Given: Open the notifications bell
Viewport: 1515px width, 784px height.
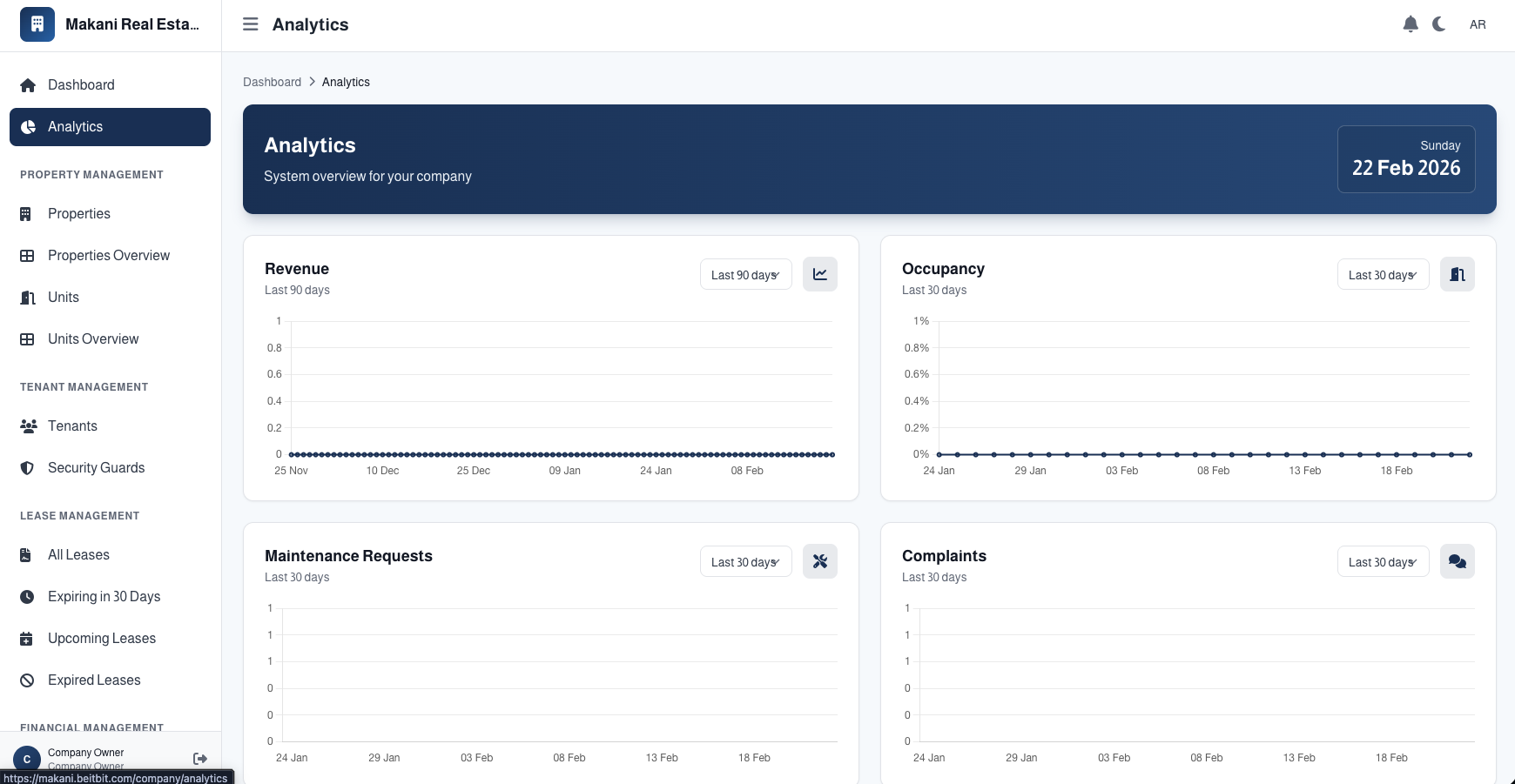Looking at the screenshot, I should [x=1411, y=24].
